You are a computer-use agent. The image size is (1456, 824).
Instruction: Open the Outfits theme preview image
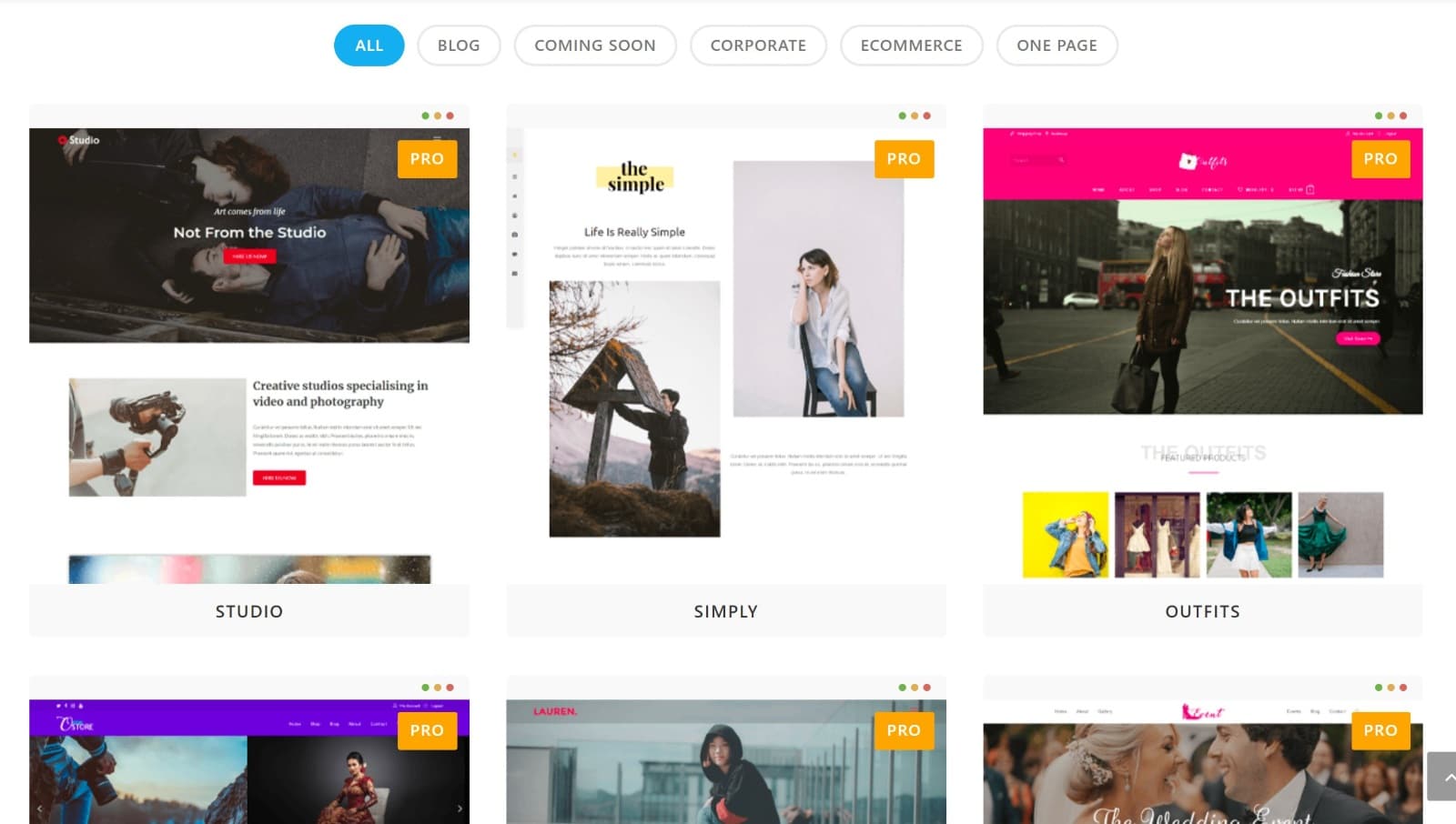(1203, 356)
